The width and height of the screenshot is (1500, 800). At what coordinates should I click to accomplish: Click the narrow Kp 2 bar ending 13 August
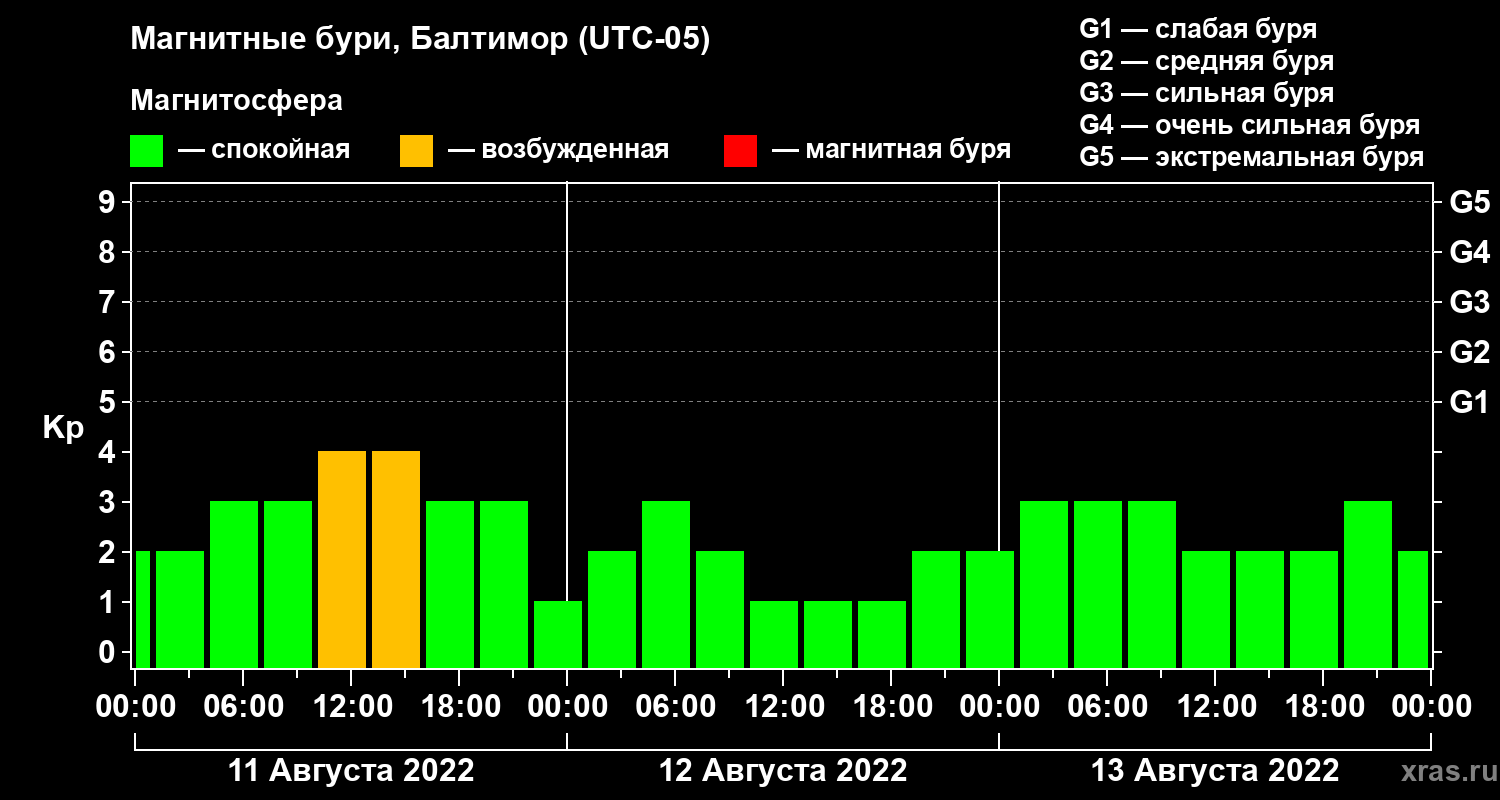pyautogui.click(x=1413, y=609)
